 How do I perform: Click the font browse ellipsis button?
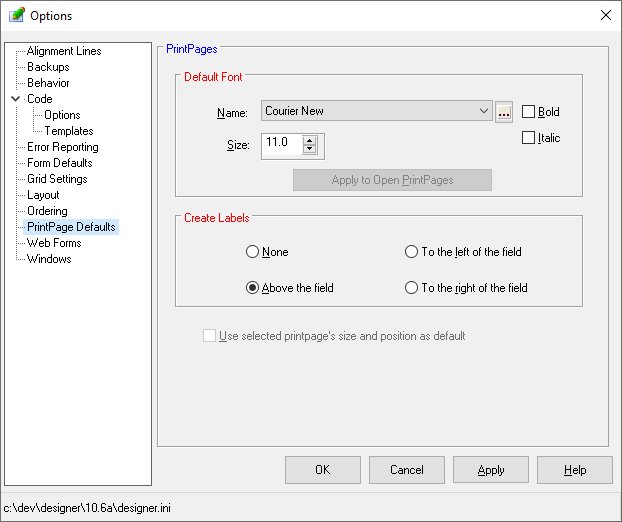[504, 111]
